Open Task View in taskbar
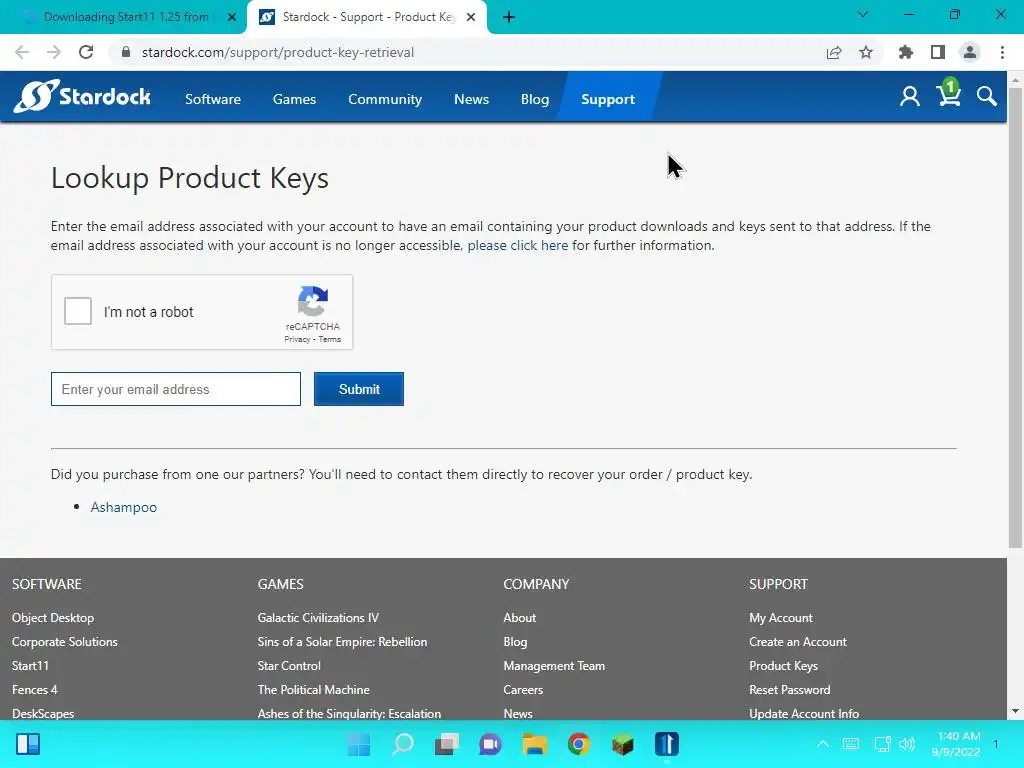This screenshot has height=768, width=1024. pos(447,744)
